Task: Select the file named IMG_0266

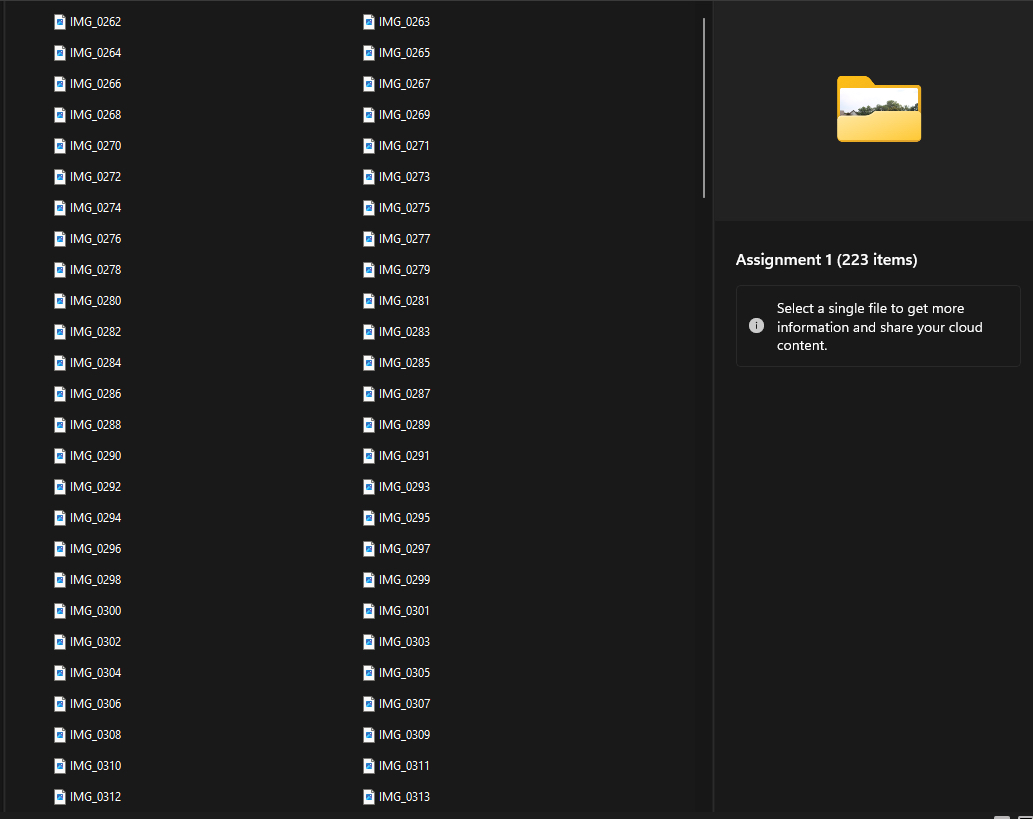Action: (x=95, y=84)
